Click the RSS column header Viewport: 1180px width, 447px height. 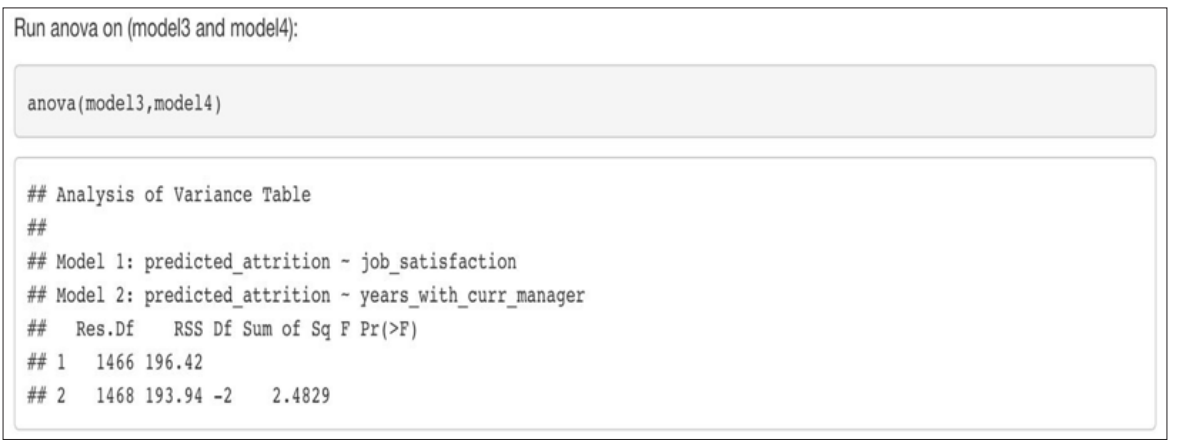click(186, 328)
